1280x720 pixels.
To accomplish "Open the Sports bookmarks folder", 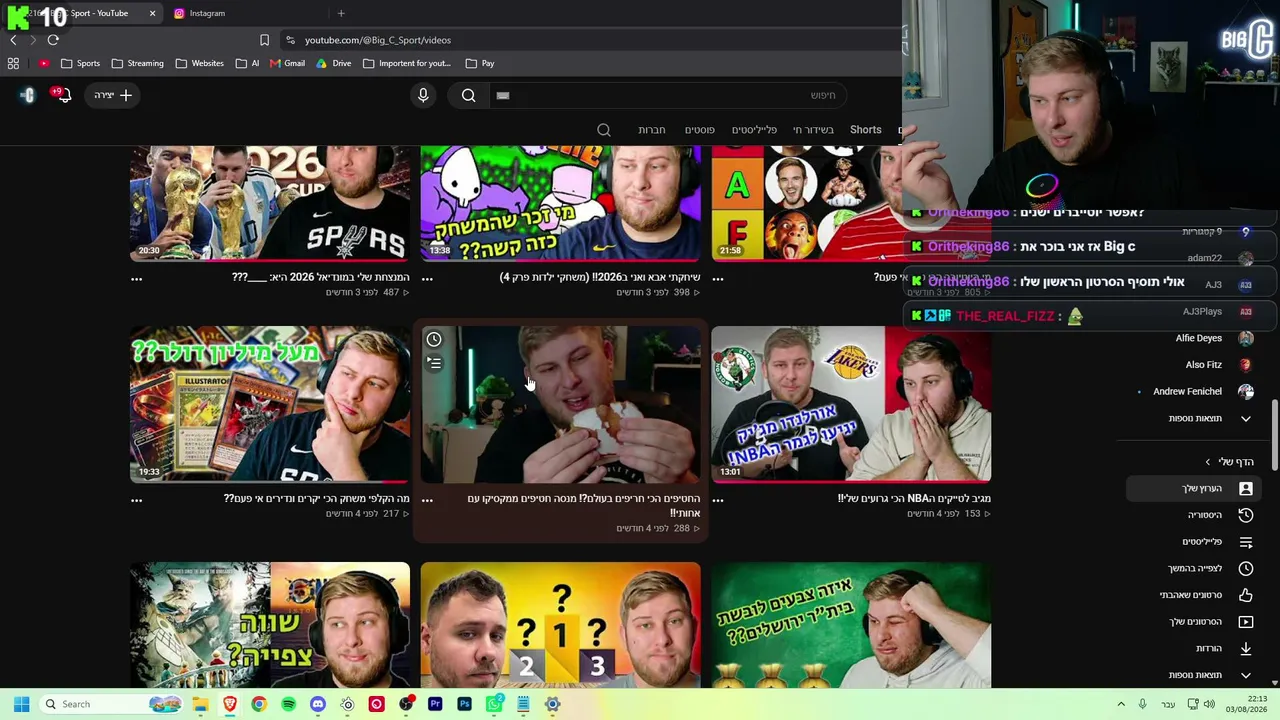I will [x=80, y=63].
